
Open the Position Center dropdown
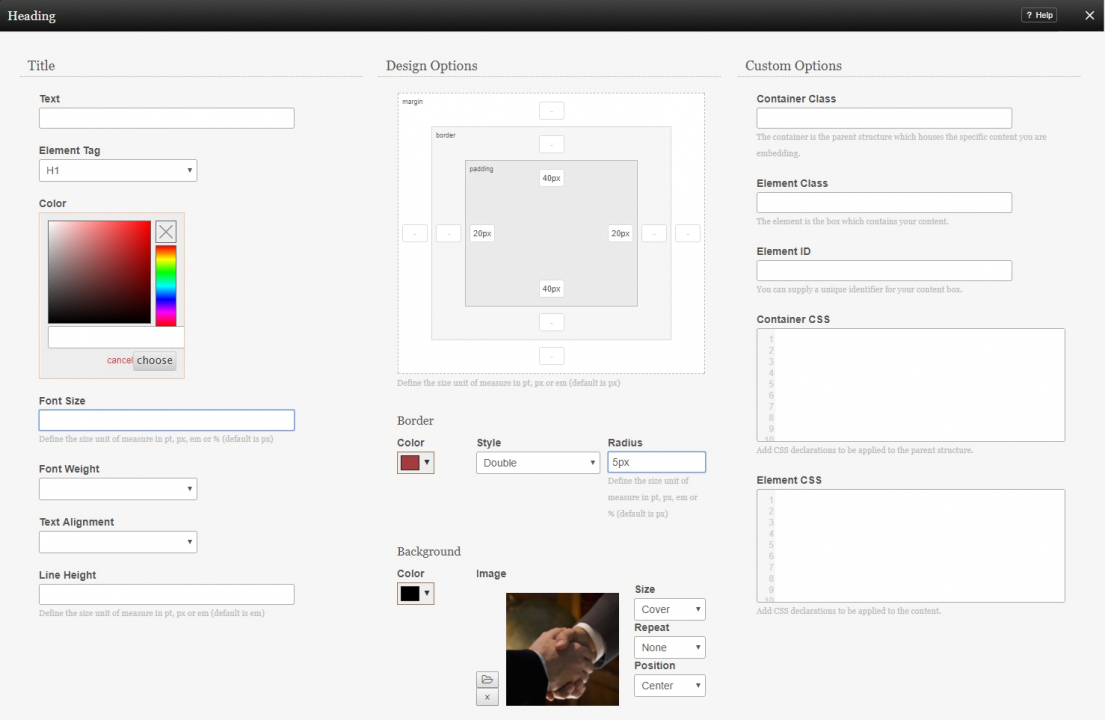click(x=669, y=685)
